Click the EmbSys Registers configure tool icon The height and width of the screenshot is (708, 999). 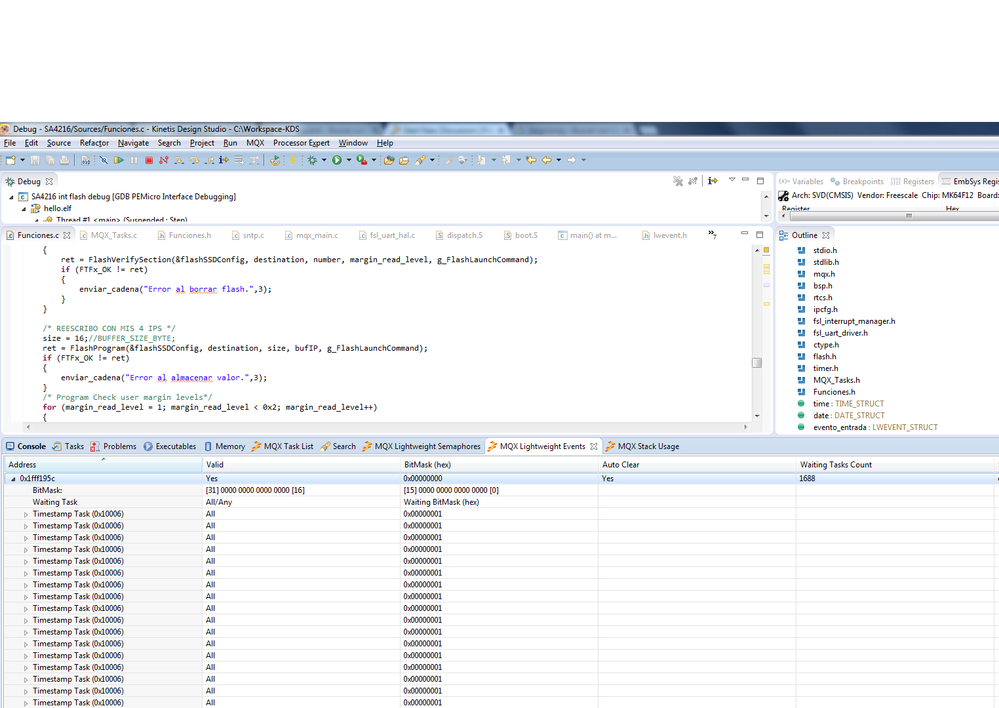coord(784,196)
